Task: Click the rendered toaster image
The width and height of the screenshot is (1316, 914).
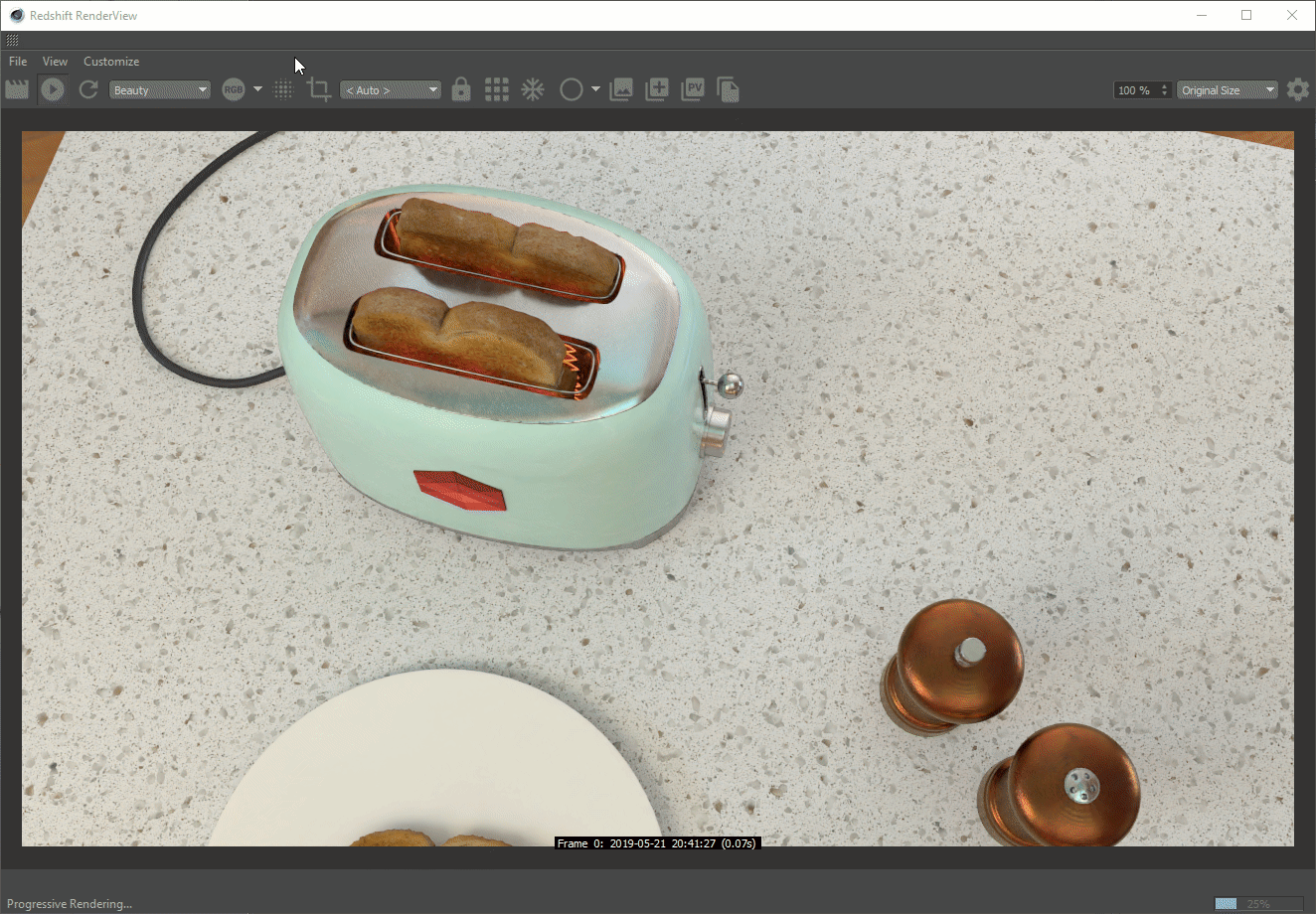Action: [x=658, y=488]
